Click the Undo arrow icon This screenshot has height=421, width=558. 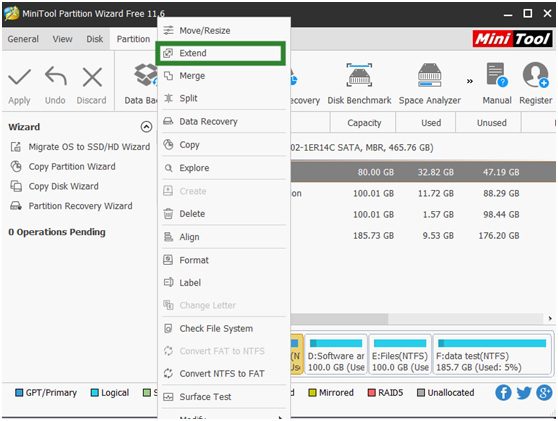56,77
